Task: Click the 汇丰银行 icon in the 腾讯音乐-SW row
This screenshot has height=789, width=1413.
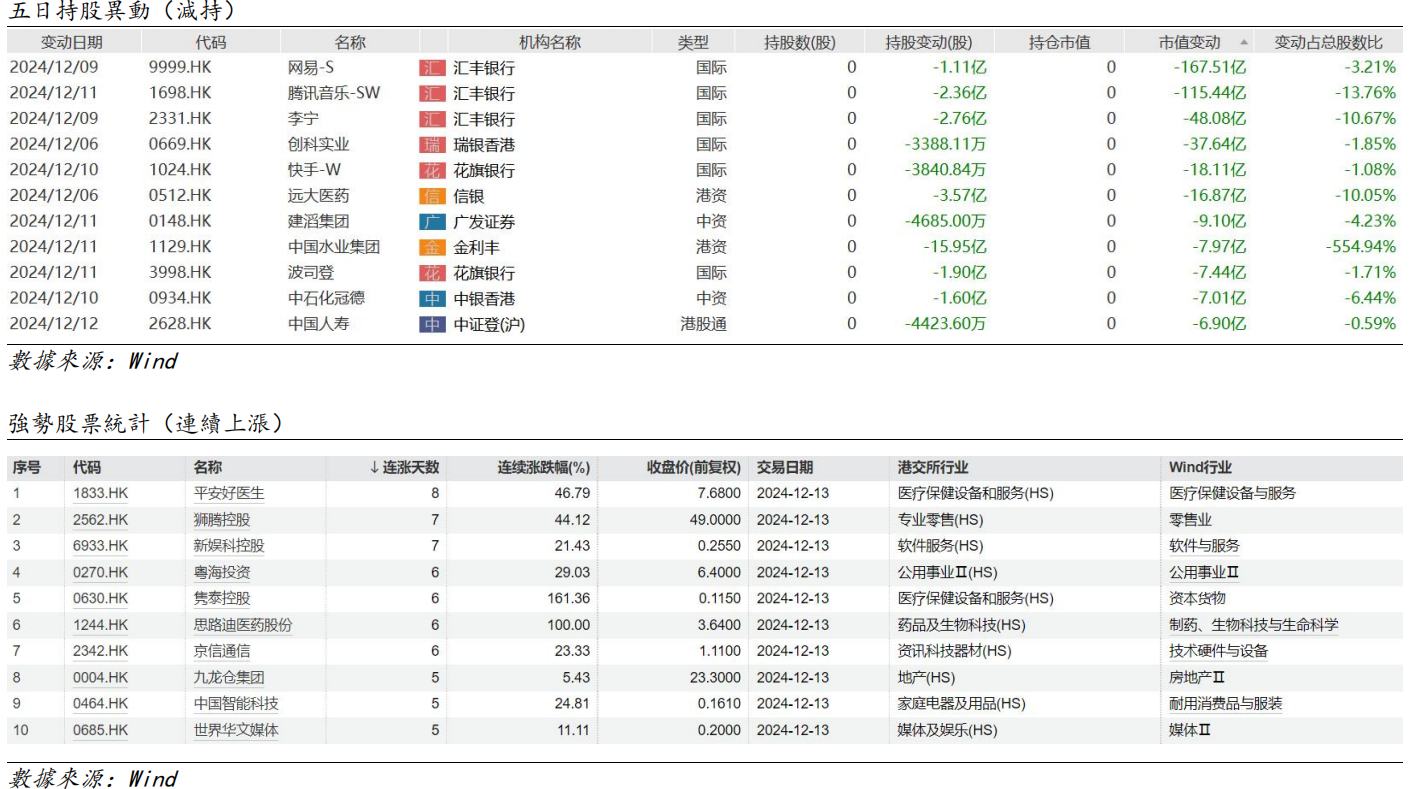Action: pyautogui.click(x=432, y=93)
